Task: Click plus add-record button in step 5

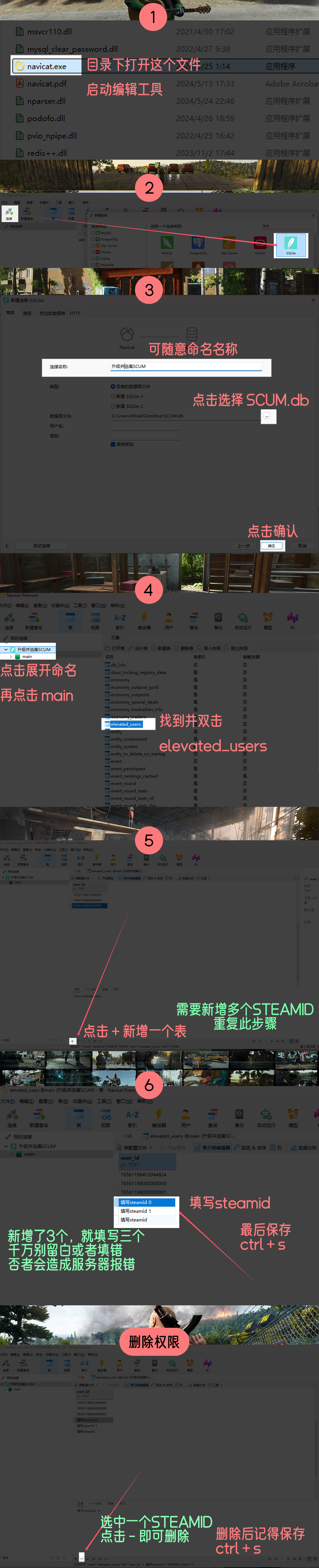Action: [x=72, y=1041]
